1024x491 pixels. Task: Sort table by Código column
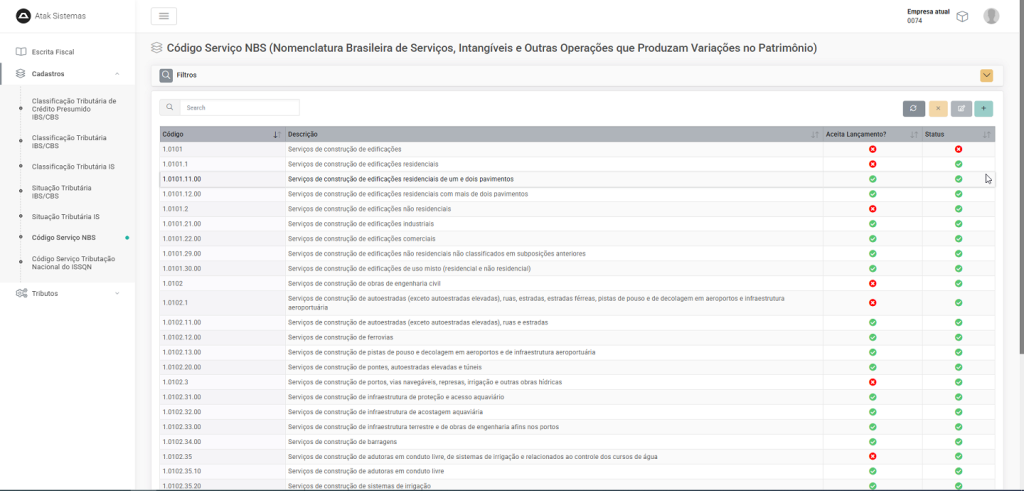(276, 134)
